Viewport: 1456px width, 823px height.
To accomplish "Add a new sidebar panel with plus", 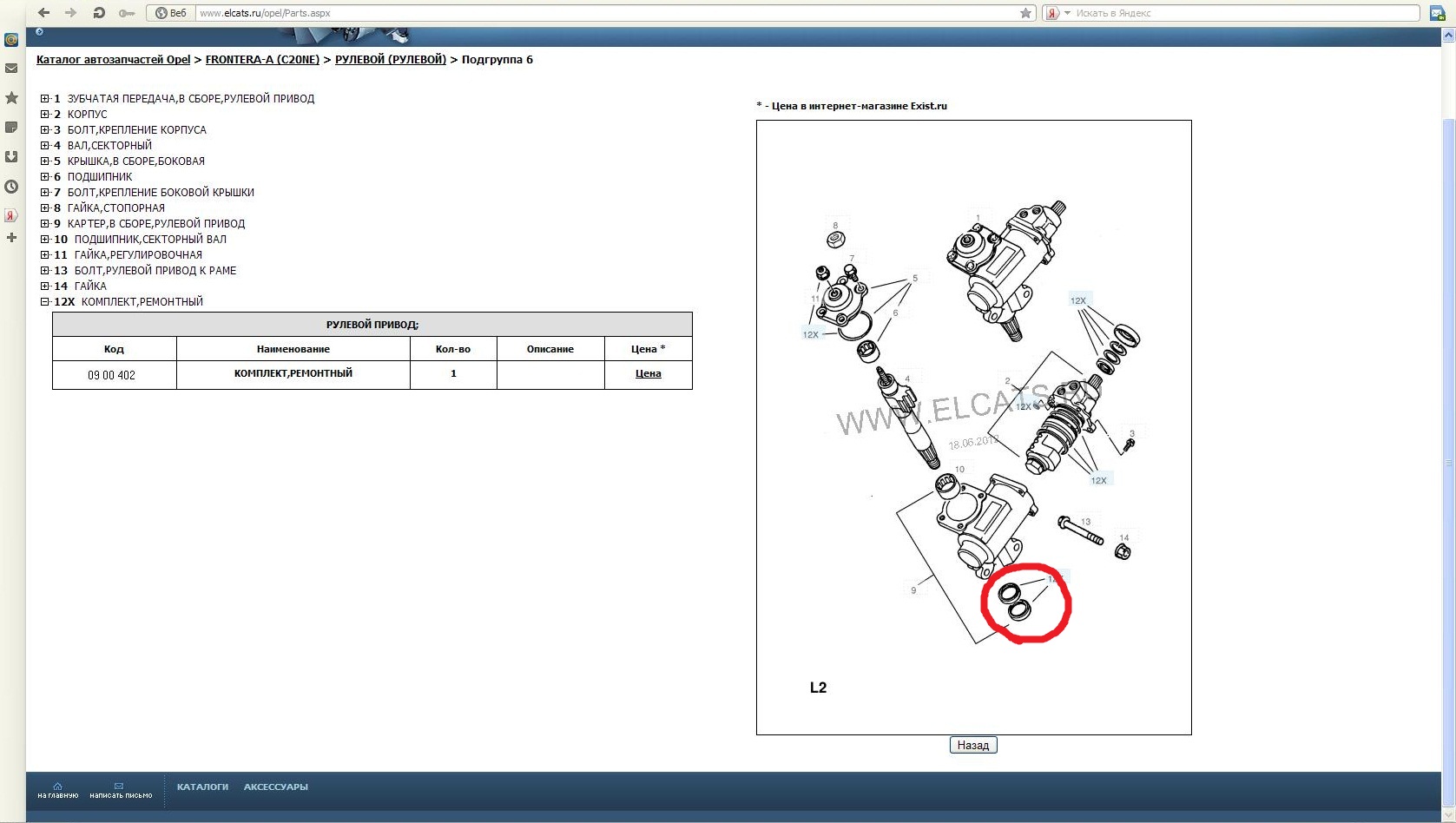I will (x=11, y=238).
